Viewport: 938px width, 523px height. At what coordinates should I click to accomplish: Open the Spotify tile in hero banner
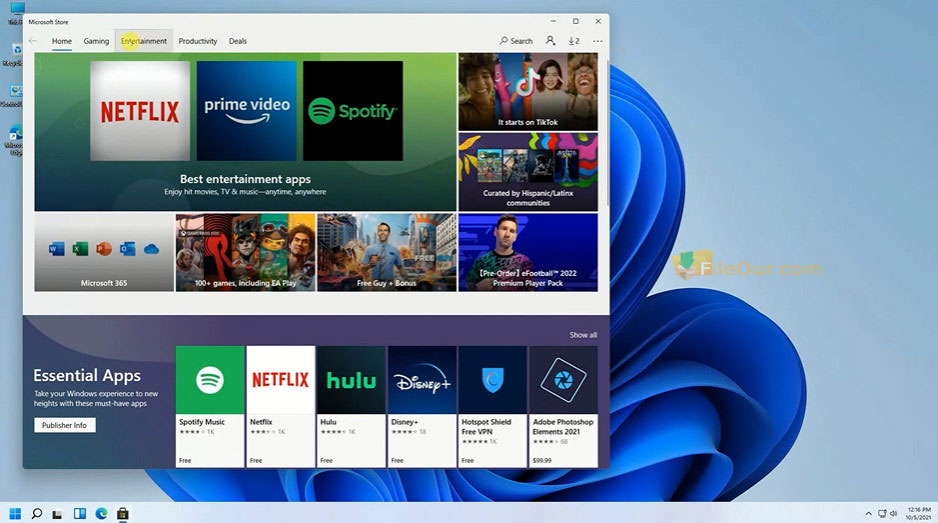pos(353,111)
